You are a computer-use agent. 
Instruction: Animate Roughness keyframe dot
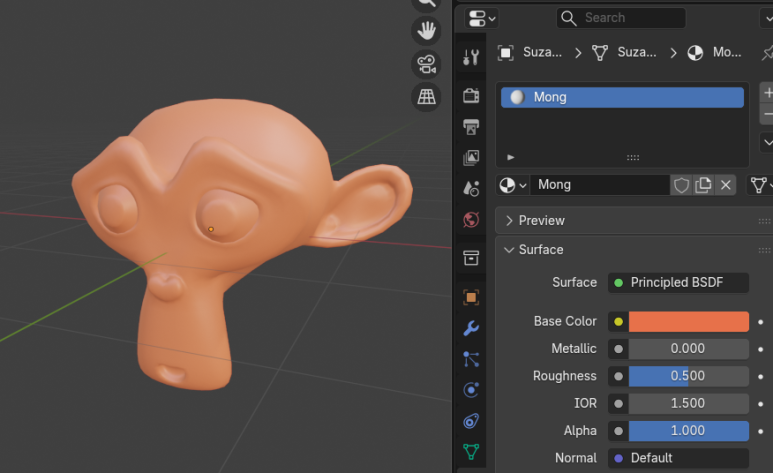coord(761,377)
